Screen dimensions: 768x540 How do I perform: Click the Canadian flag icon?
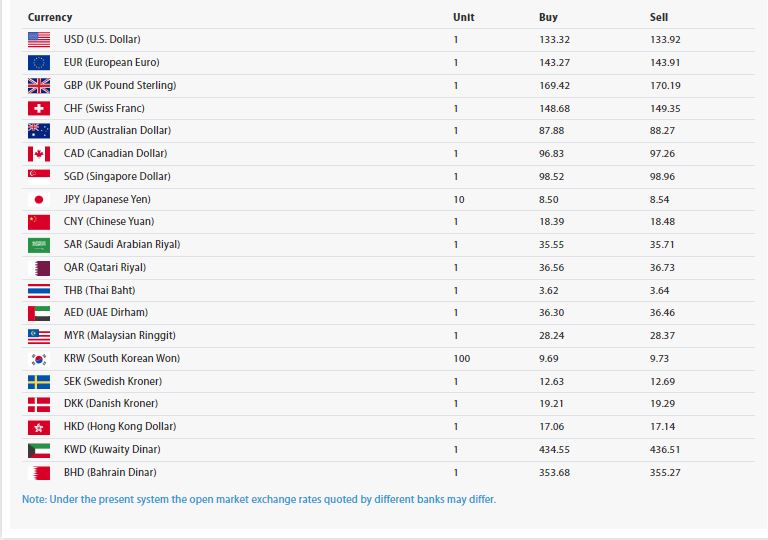click(x=39, y=154)
